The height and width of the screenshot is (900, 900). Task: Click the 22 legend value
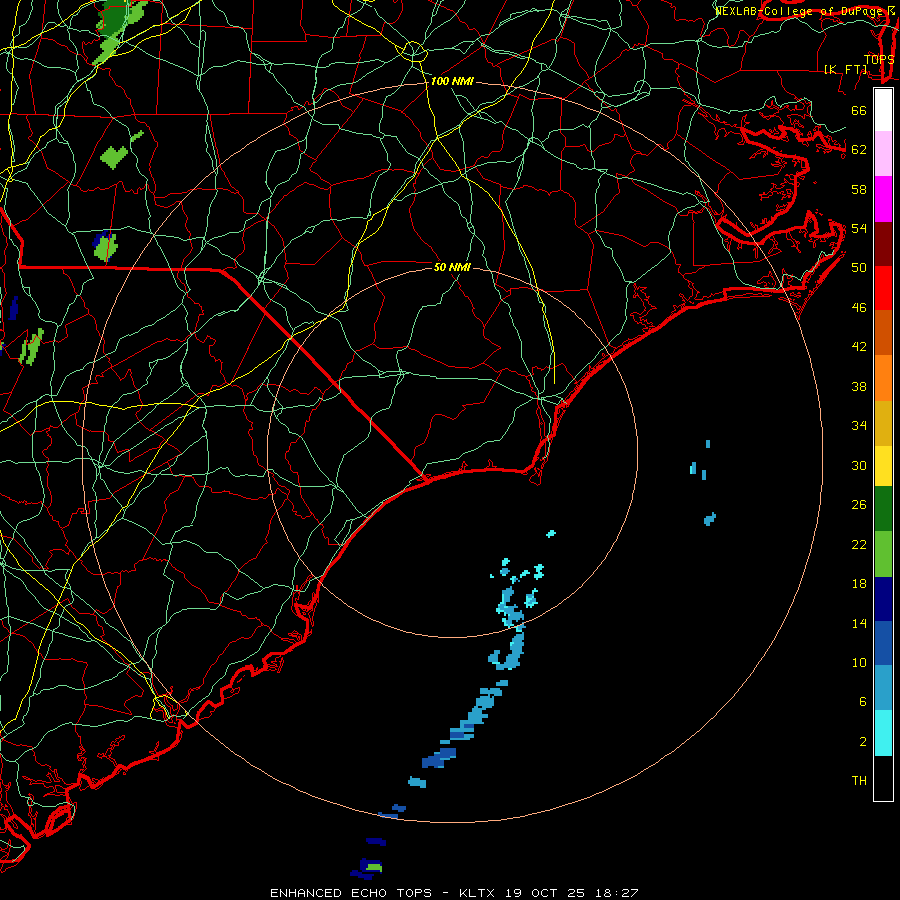tap(859, 544)
